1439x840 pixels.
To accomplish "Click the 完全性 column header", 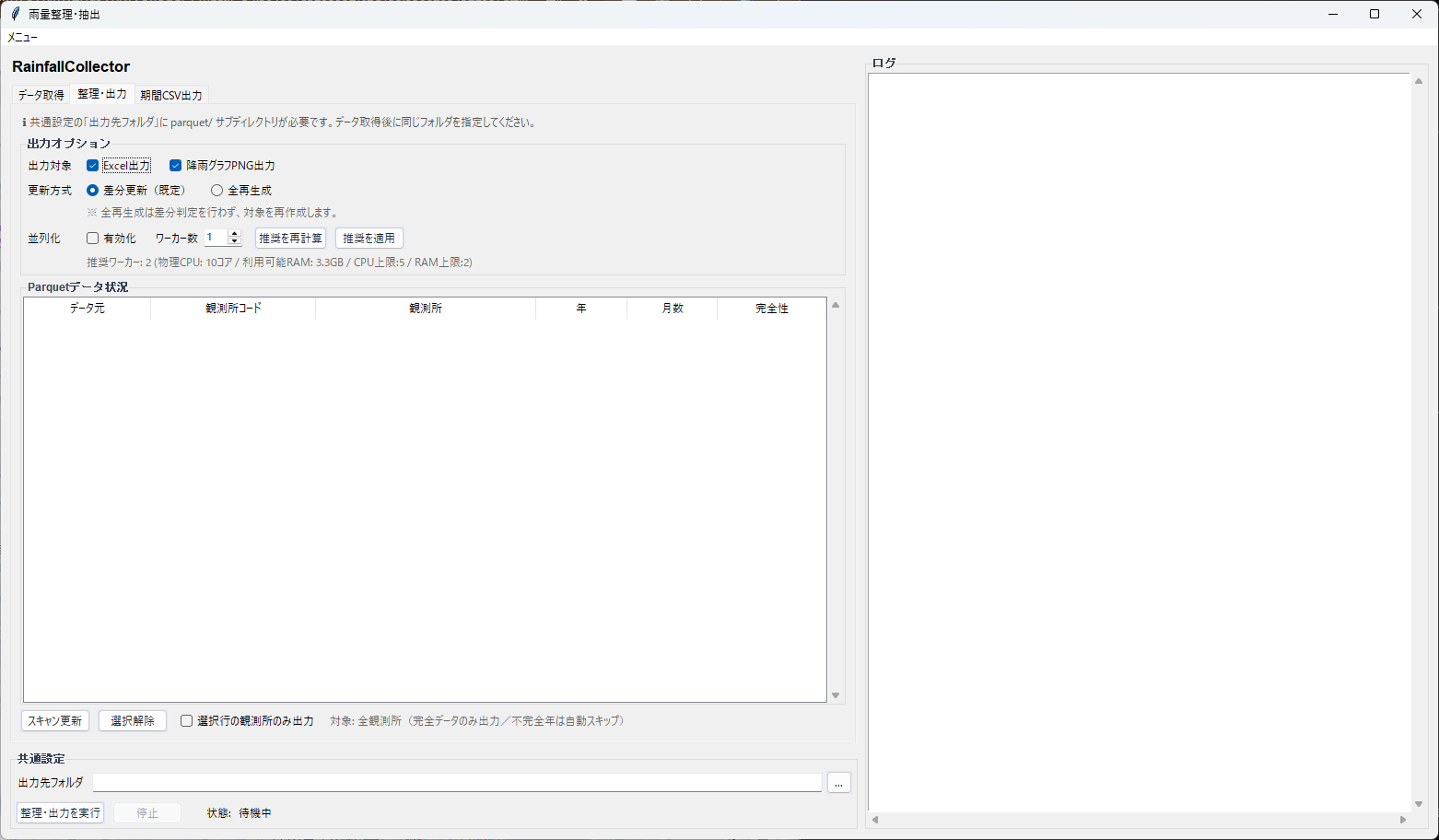I will (771, 309).
